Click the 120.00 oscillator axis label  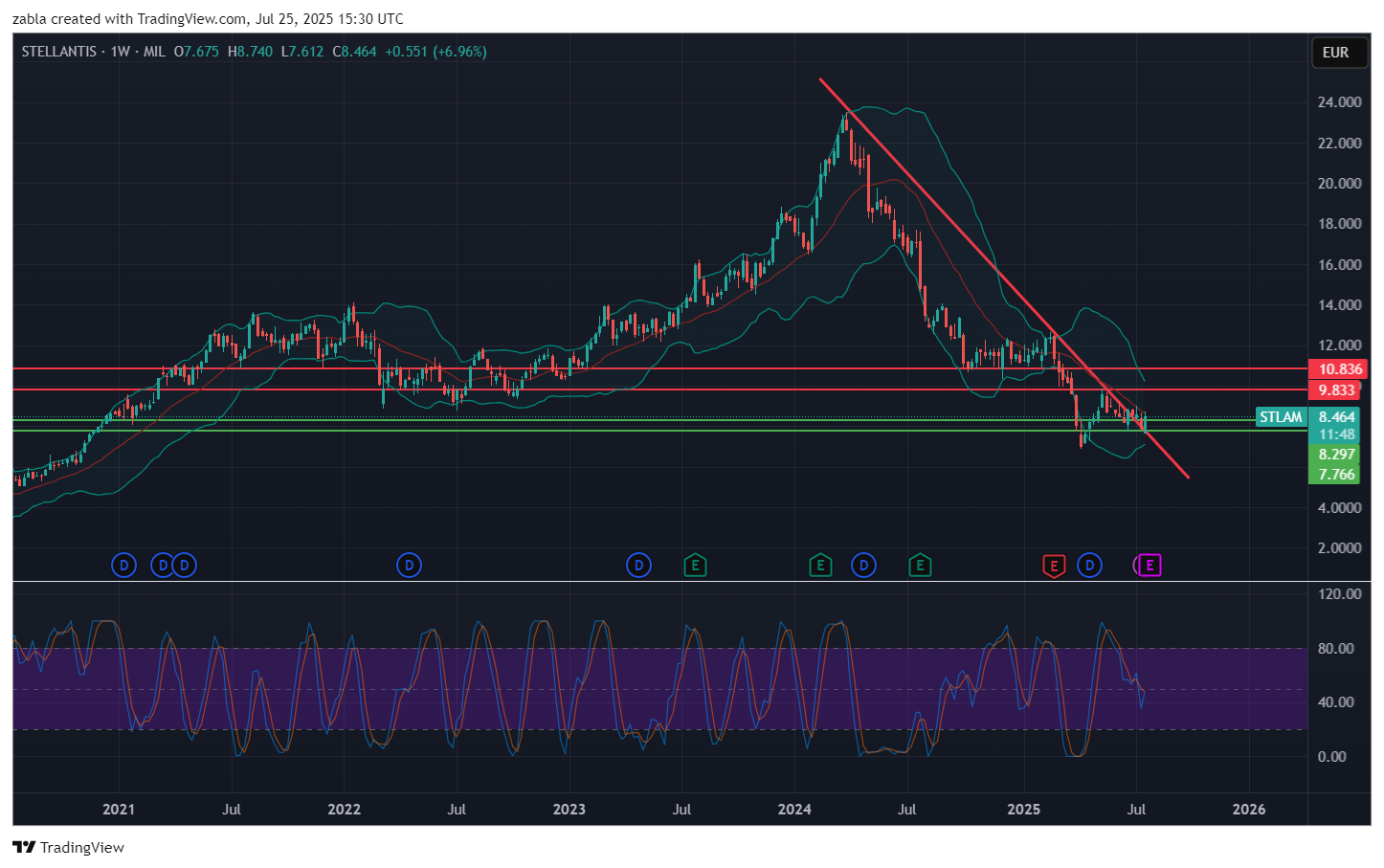[1339, 594]
